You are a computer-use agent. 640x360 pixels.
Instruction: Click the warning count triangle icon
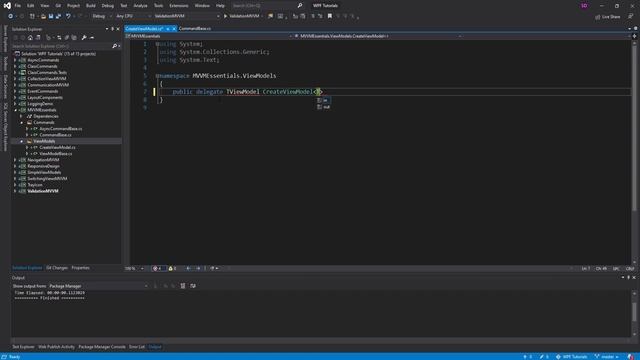(171, 269)
